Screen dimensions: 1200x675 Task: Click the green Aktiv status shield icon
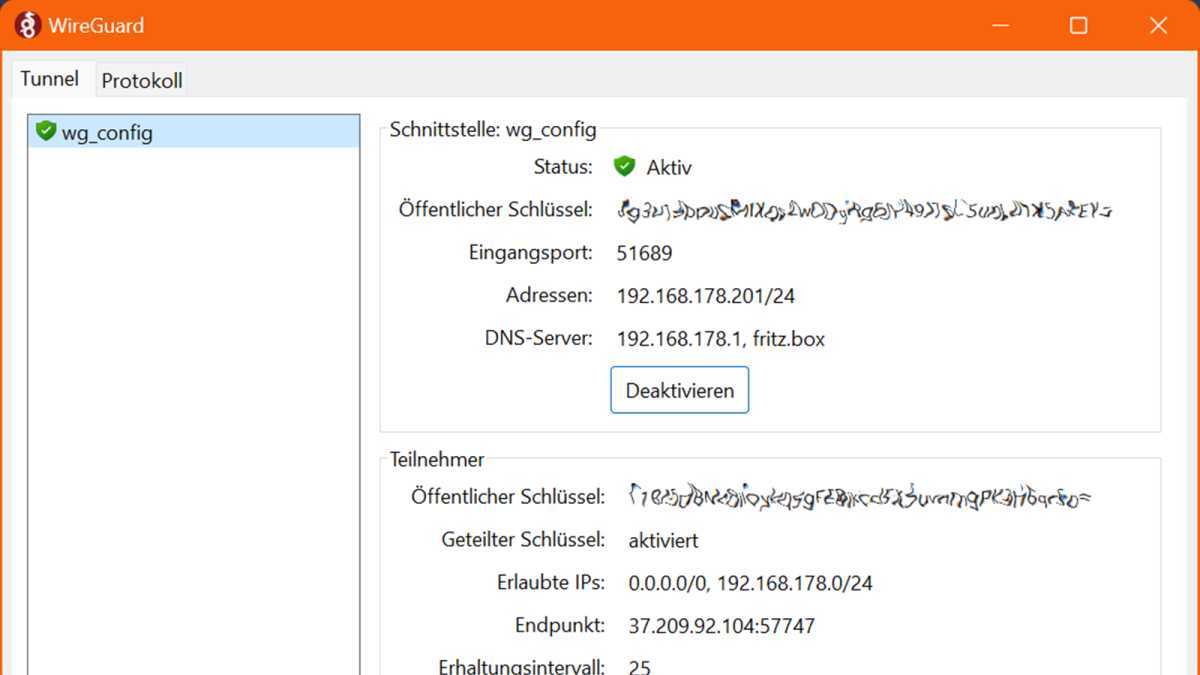tap(624, 166)
